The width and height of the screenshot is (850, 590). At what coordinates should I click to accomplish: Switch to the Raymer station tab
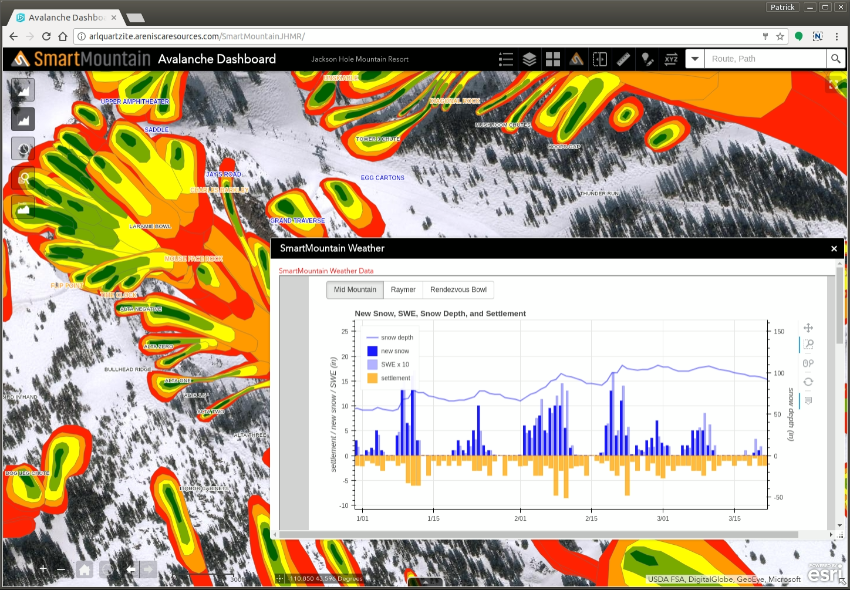(x=403, y=290)
